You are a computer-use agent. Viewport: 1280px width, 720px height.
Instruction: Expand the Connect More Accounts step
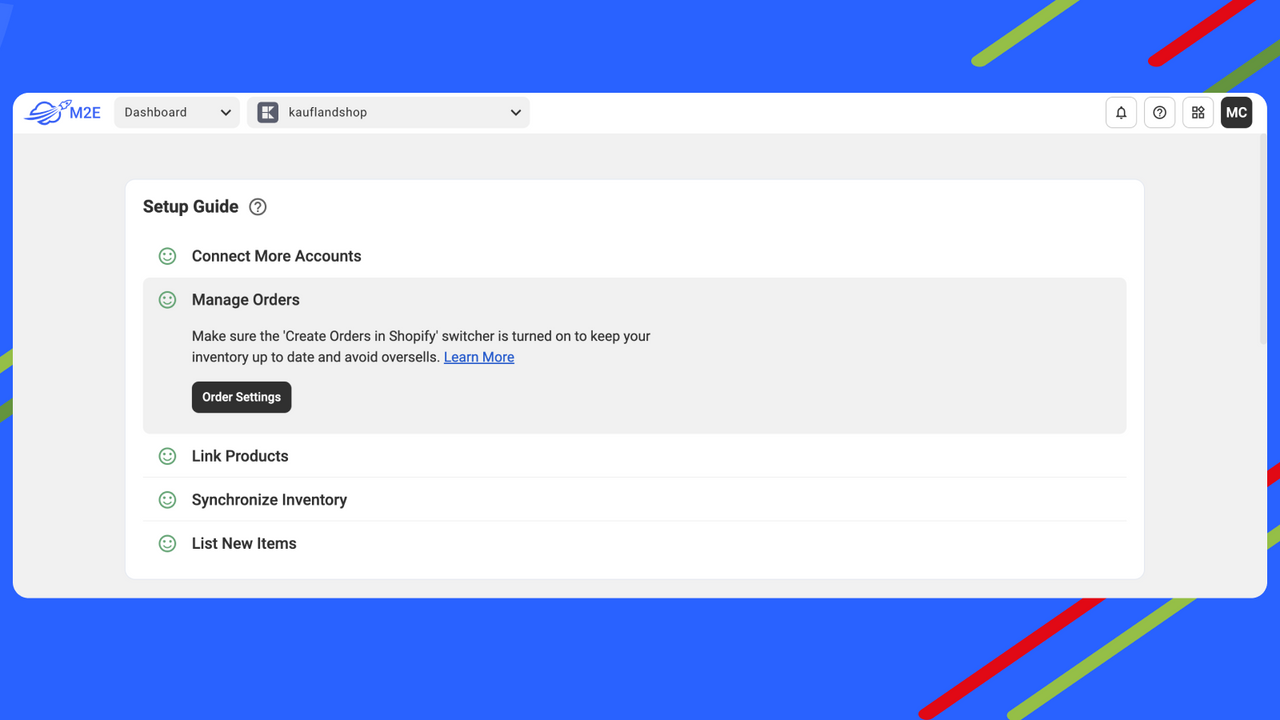(x=634, y=256)
